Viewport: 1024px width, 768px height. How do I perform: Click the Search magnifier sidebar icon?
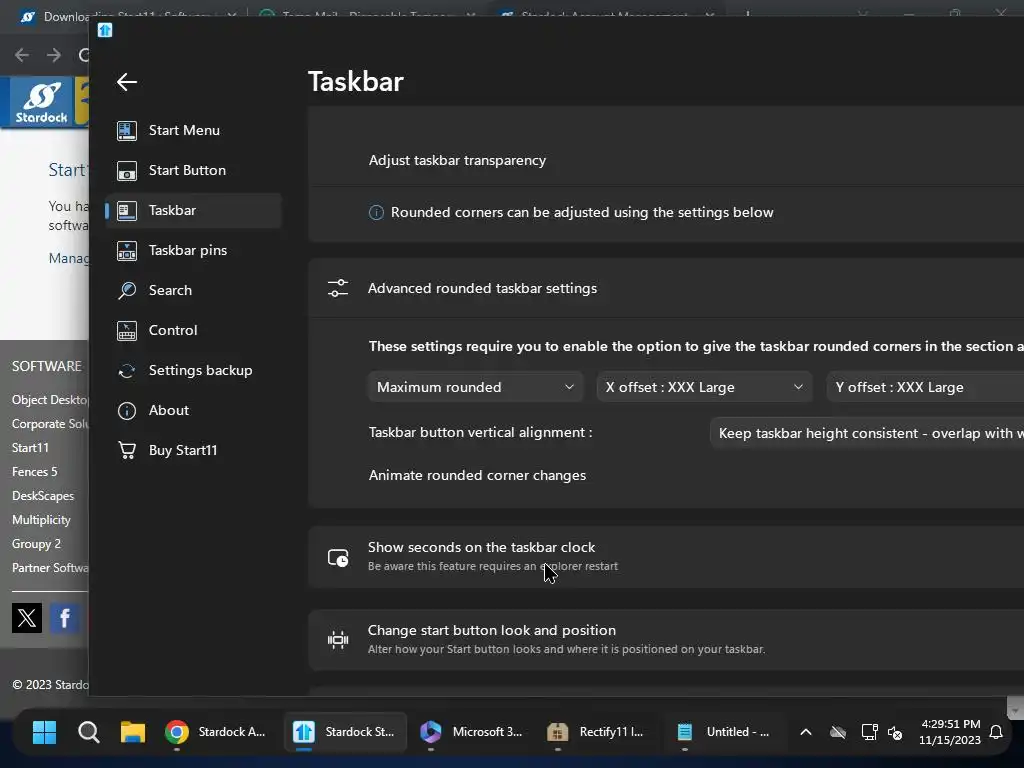(x=127, y=291)
